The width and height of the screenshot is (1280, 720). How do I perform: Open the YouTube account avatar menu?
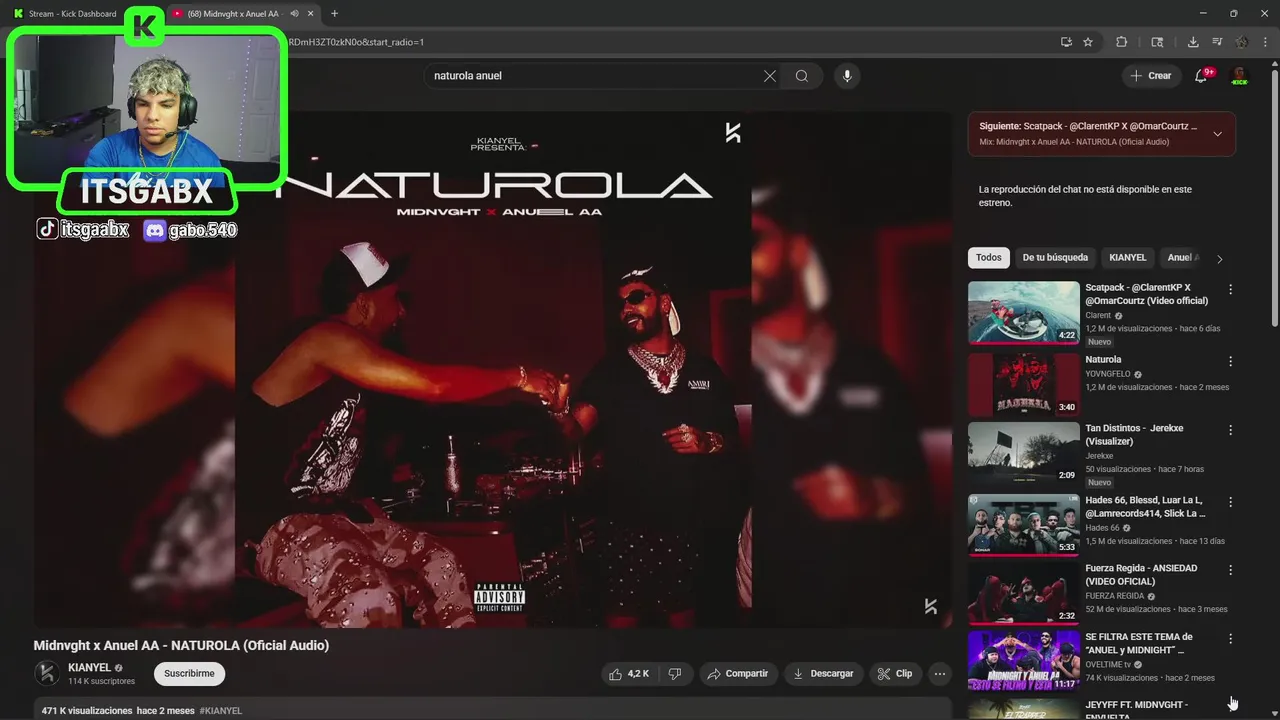point(1240,76)
